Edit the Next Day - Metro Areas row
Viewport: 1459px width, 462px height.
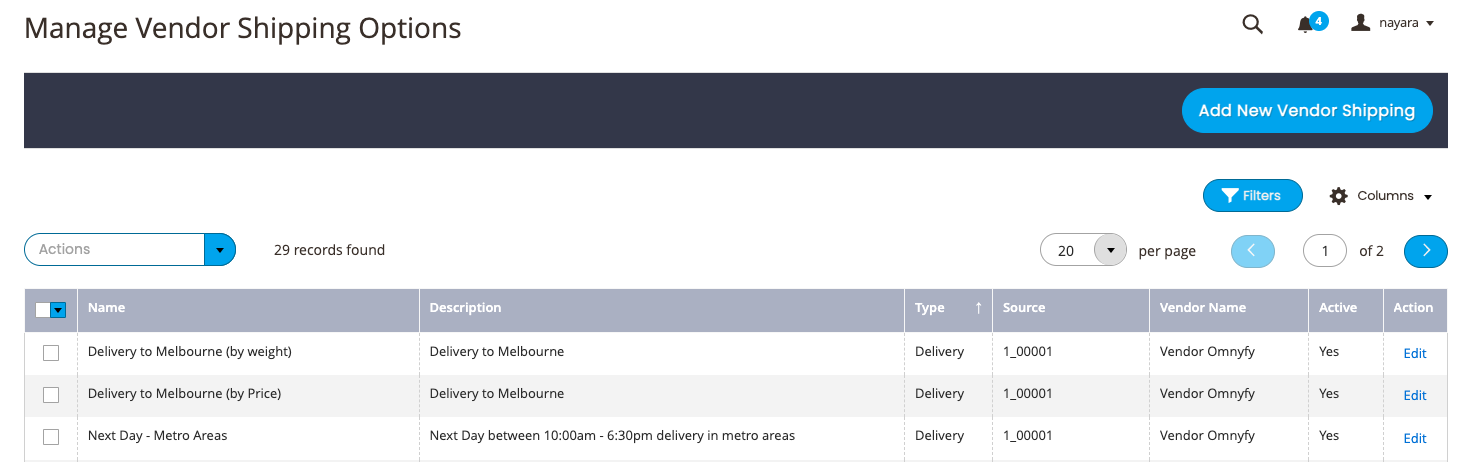[1414, 438]
